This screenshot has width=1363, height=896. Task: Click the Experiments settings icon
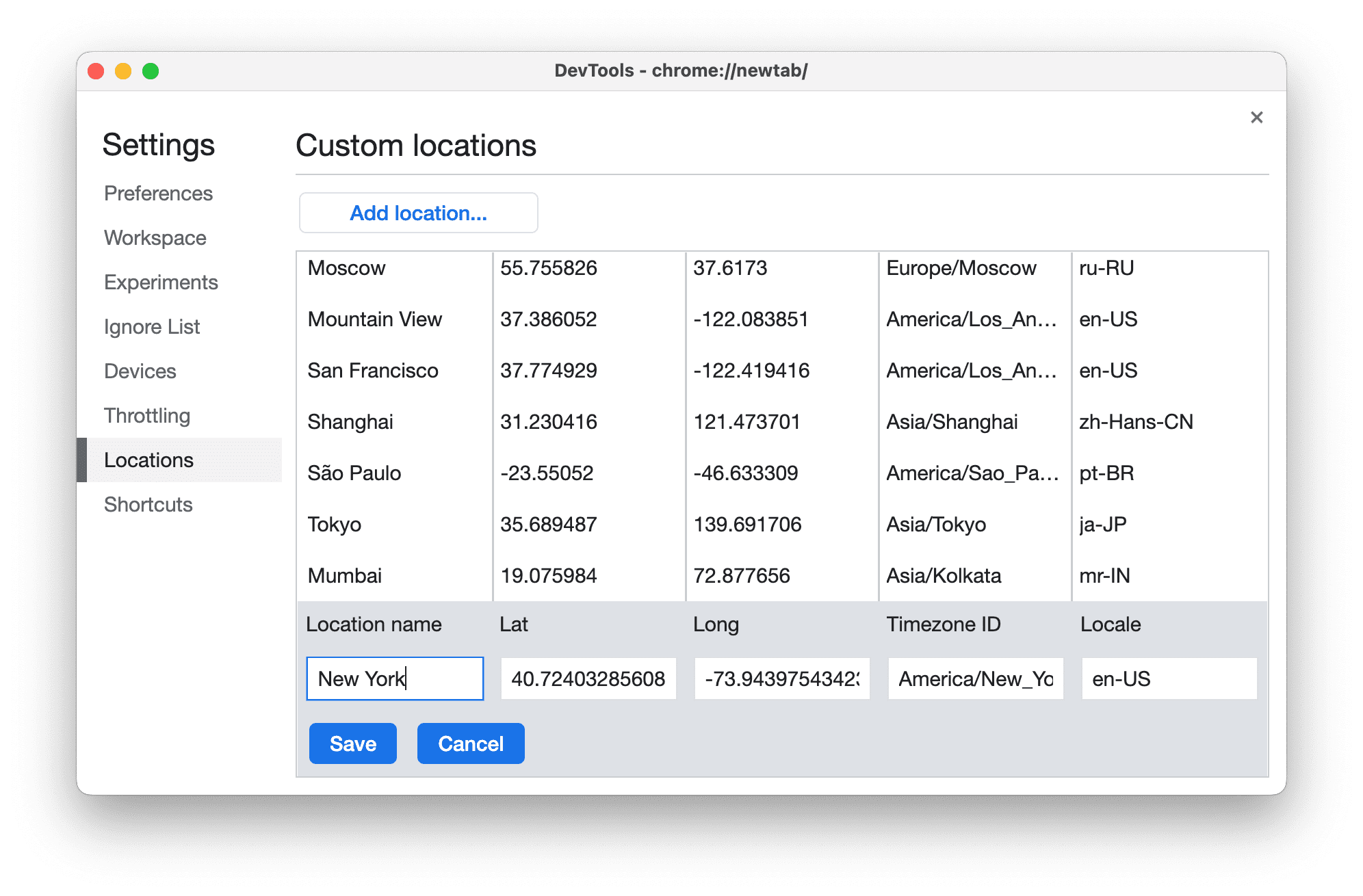(x=160, y=282)
